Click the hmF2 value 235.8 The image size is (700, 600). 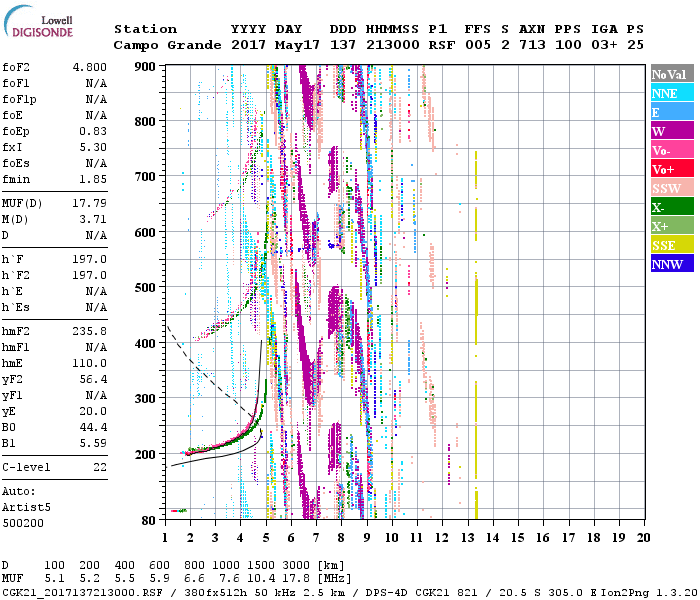91,331
